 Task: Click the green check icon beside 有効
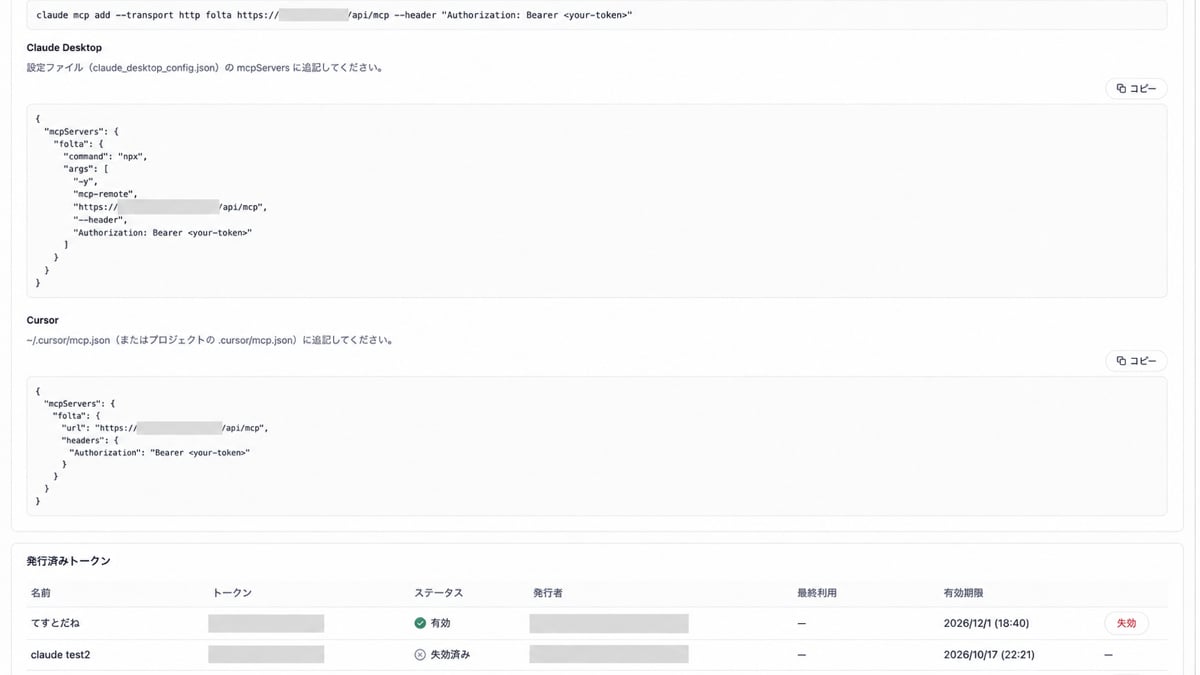tap(420, 623)
